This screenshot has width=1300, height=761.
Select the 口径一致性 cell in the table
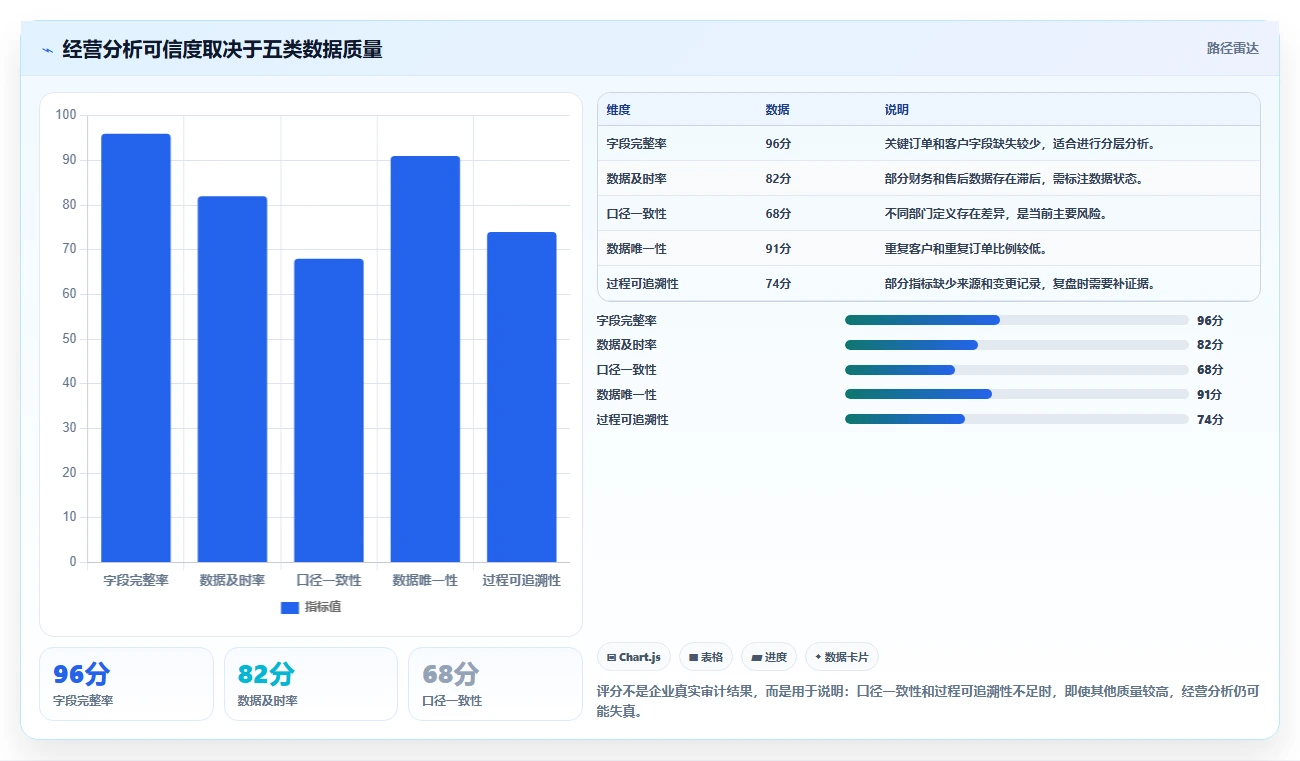[x=636, y=214]
